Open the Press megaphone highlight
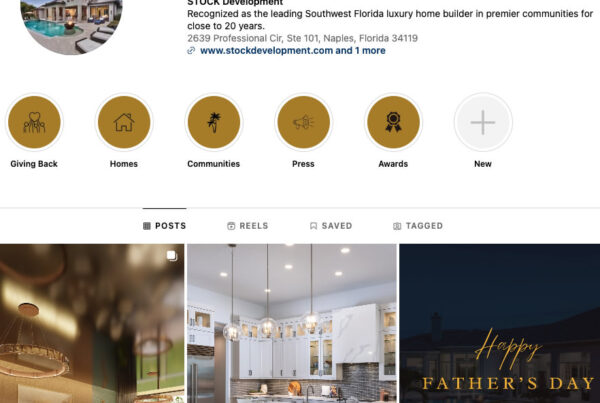This screenshot has height=403, width=600. click(x=303, y=122)
